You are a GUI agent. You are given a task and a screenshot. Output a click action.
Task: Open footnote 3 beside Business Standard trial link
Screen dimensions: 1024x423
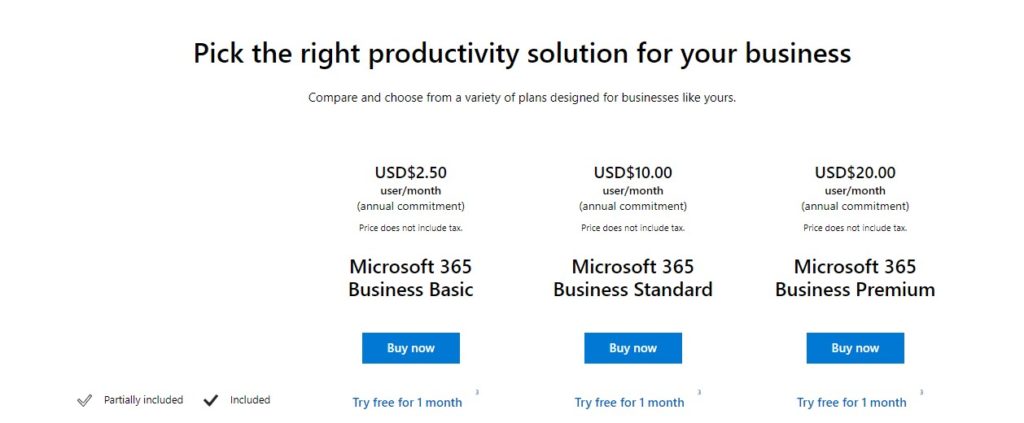click(699, 393)
